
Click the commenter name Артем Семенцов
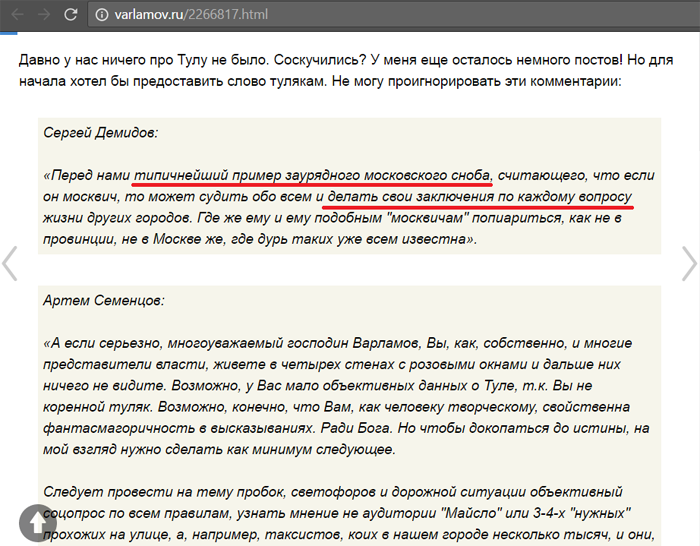pos(104,300)
